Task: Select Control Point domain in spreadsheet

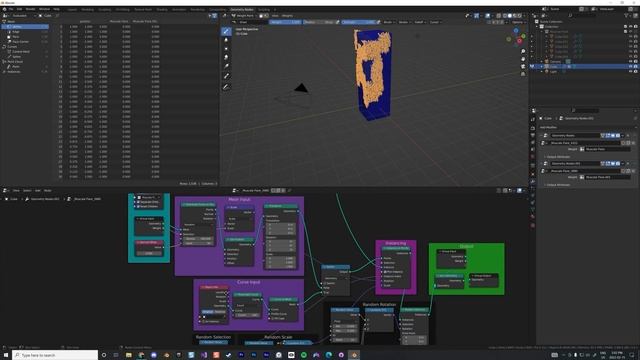Action: point(25,52)
